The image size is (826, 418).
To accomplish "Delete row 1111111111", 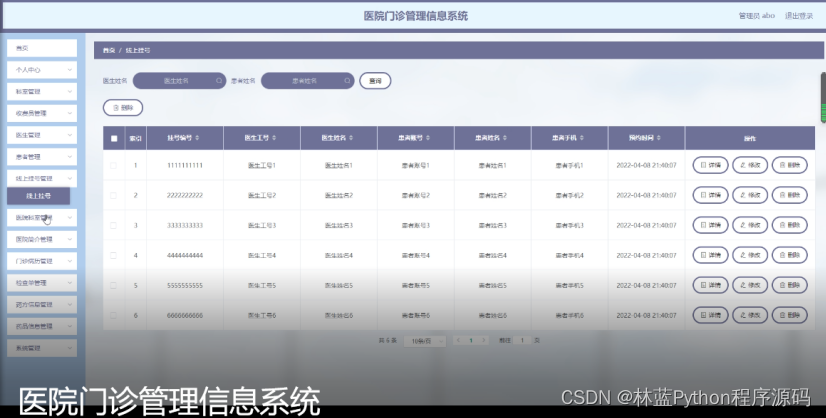I will [790, 166].
